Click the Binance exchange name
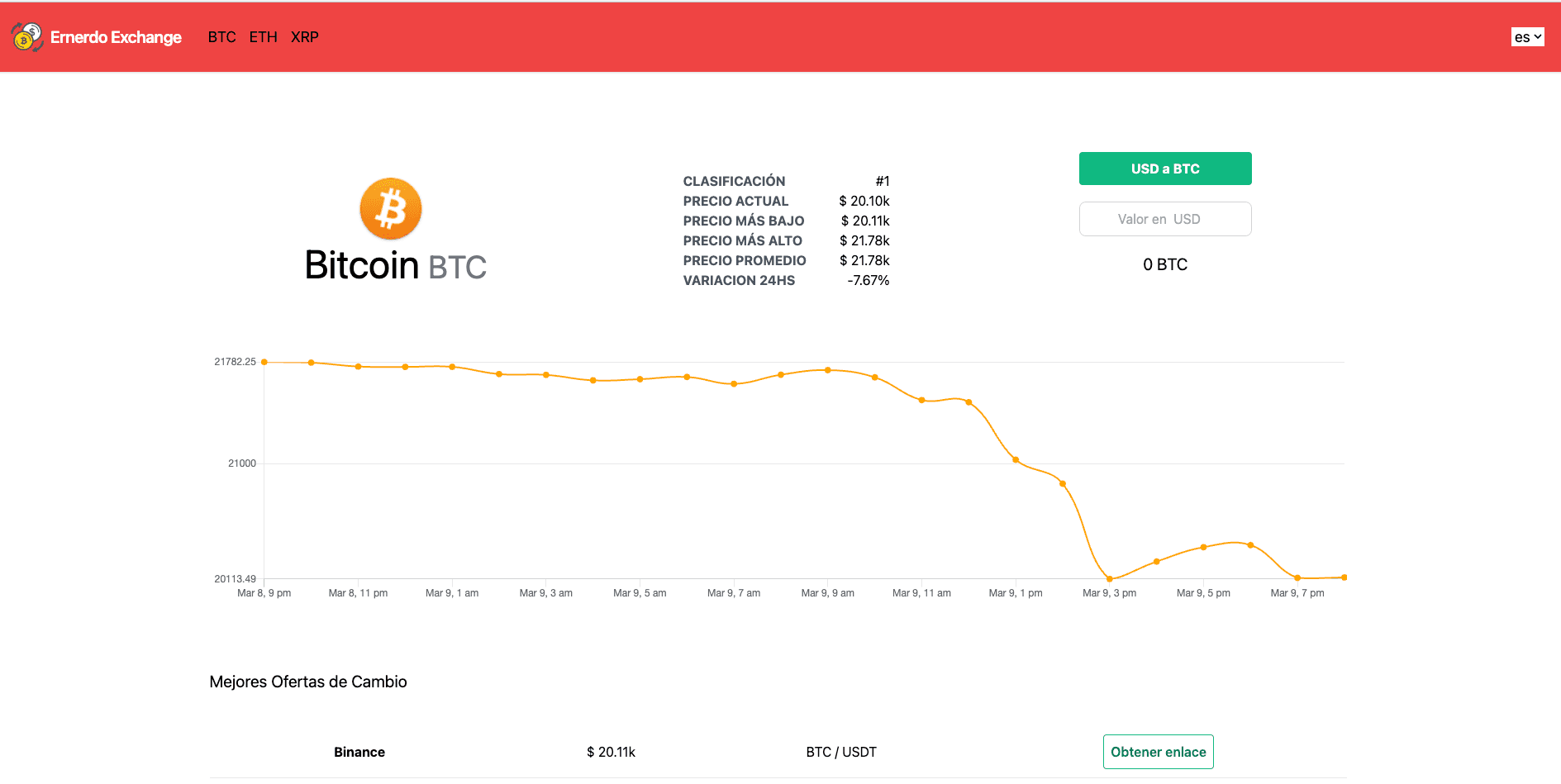Screen dimensions: 1561x784 [x=359, y=752]
